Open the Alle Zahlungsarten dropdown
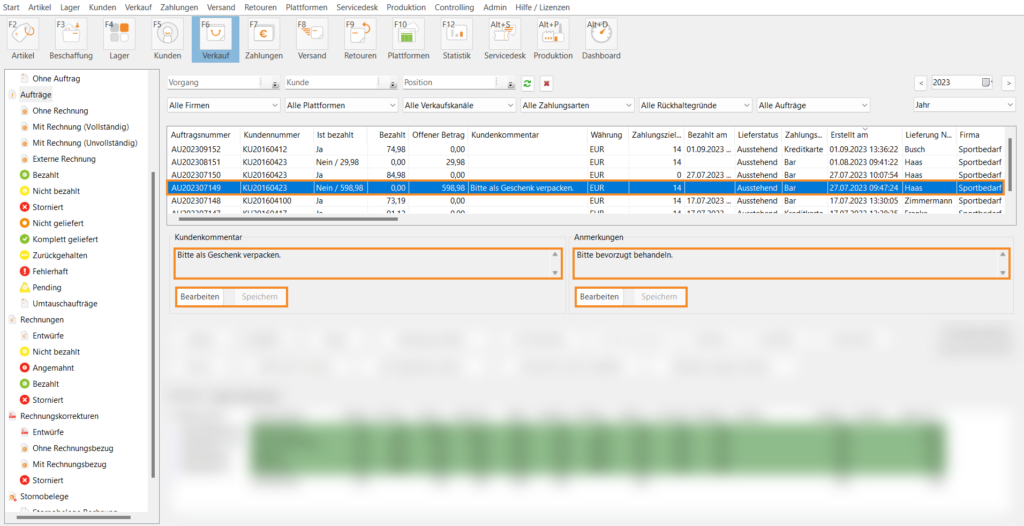1024x526 pixels. tap(576, 104)
